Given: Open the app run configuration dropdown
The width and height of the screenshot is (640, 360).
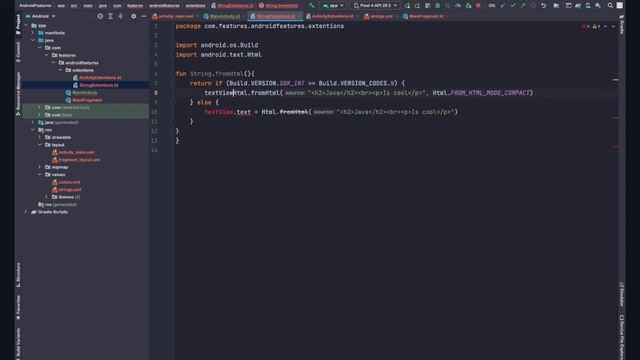Looking at the screenshot, I should coord(333,6).
